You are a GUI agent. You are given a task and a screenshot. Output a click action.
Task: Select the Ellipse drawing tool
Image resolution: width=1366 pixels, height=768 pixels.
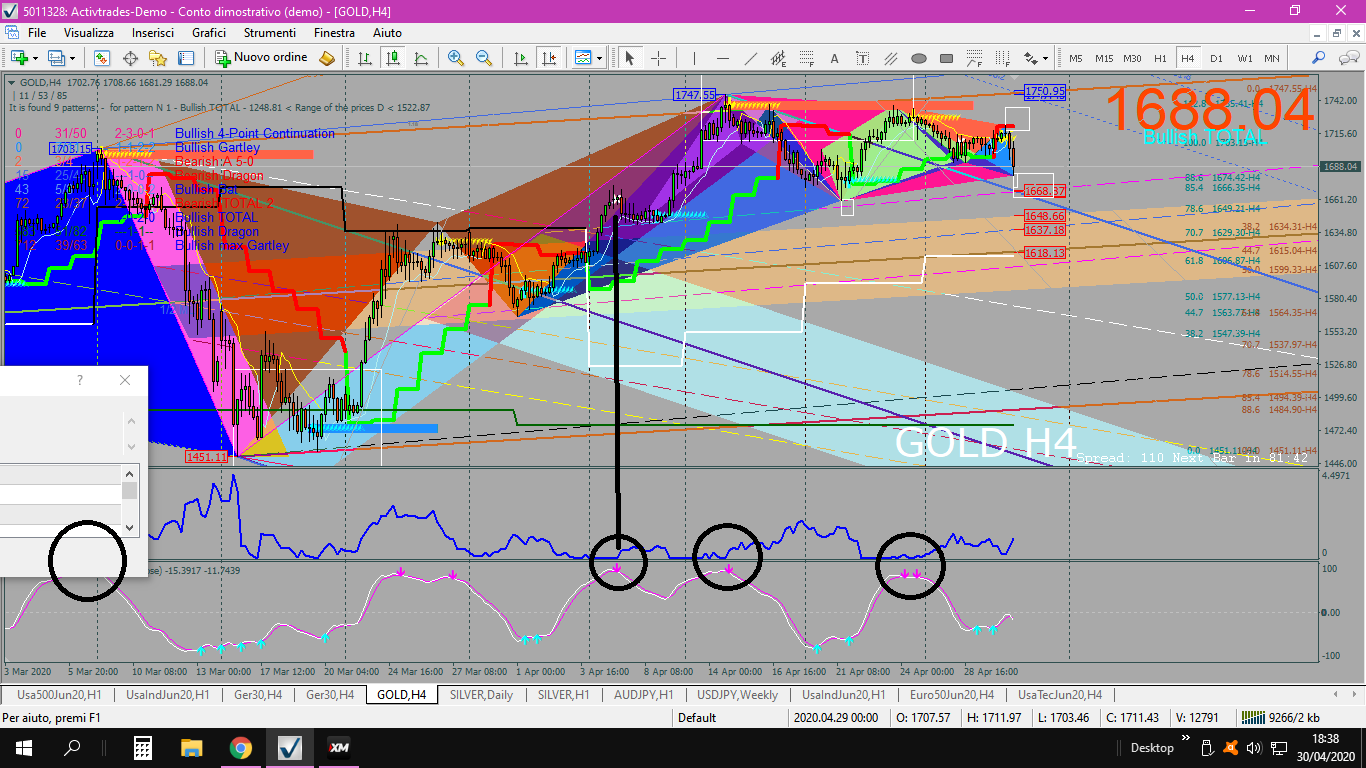919,58
